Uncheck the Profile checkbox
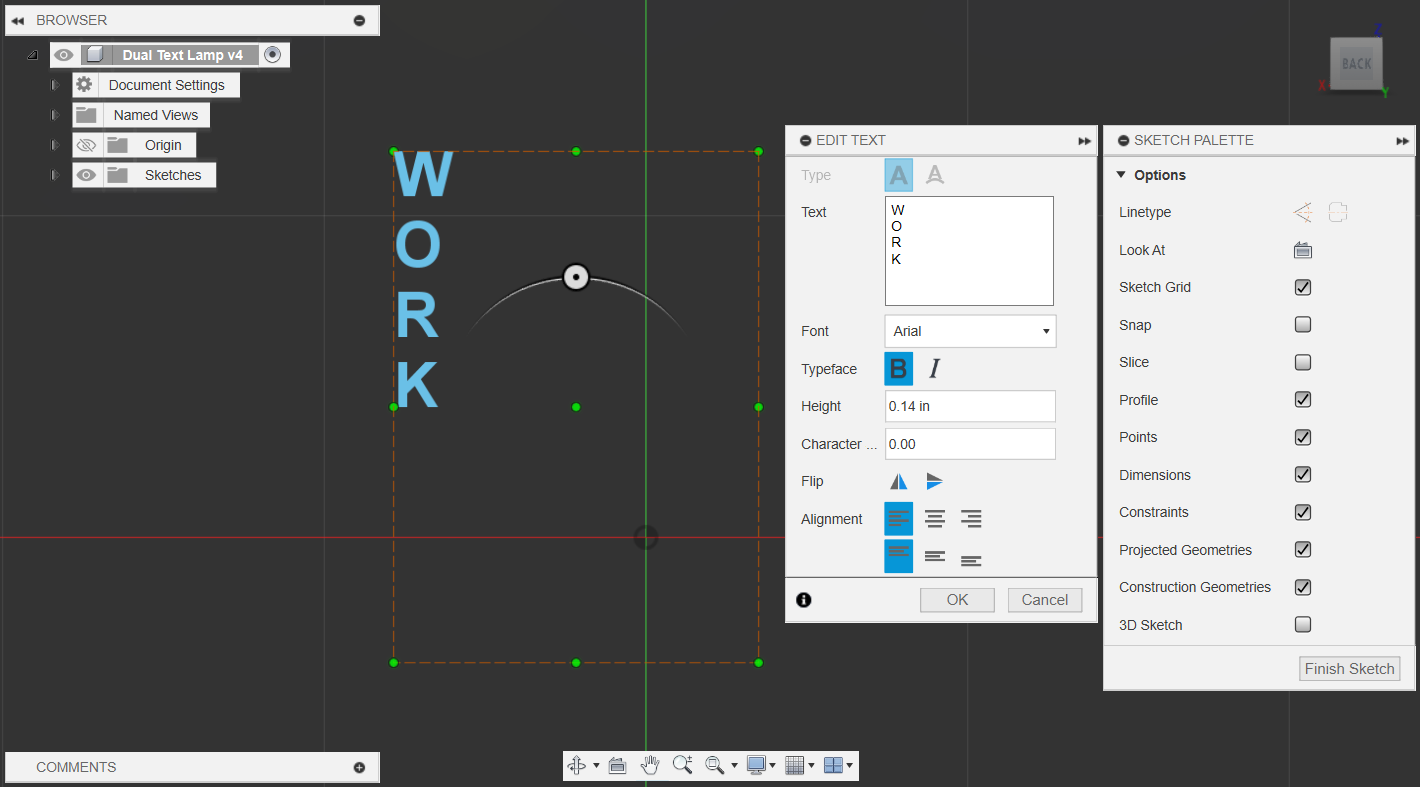Viewport: 1420px width, 787px height. tap(1303, 399)
